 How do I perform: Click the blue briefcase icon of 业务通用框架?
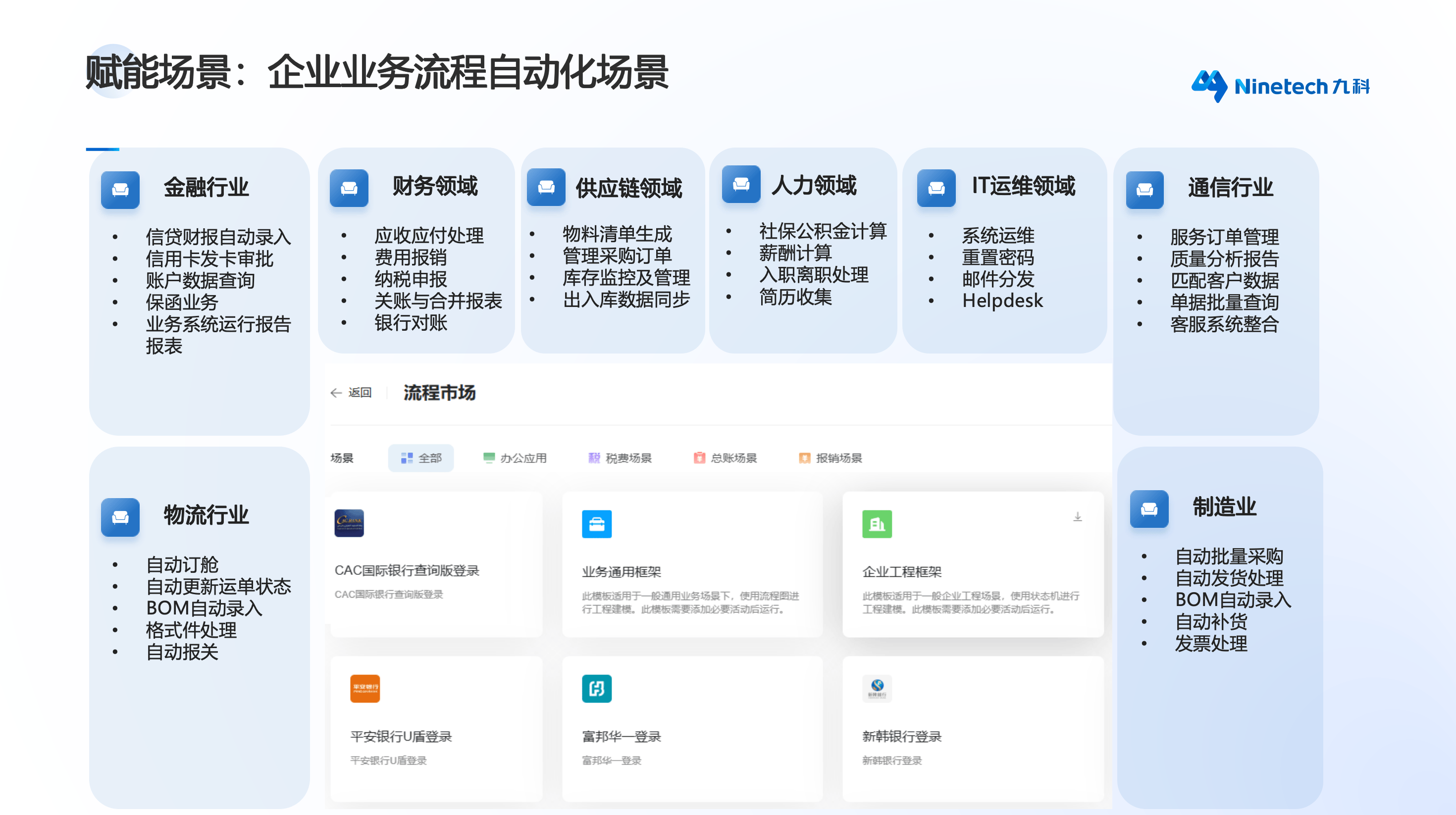pyautogui.click(x=596, y=524)
